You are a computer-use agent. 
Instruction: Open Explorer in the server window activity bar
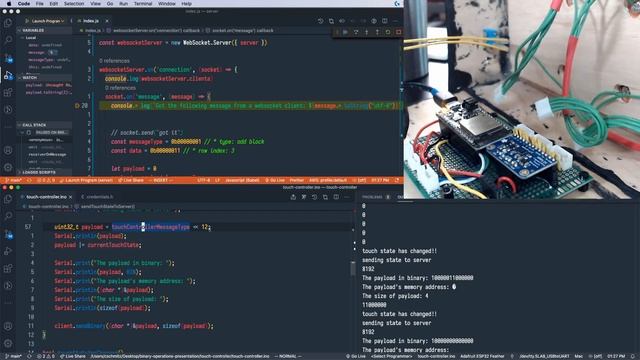pos(8,23)
